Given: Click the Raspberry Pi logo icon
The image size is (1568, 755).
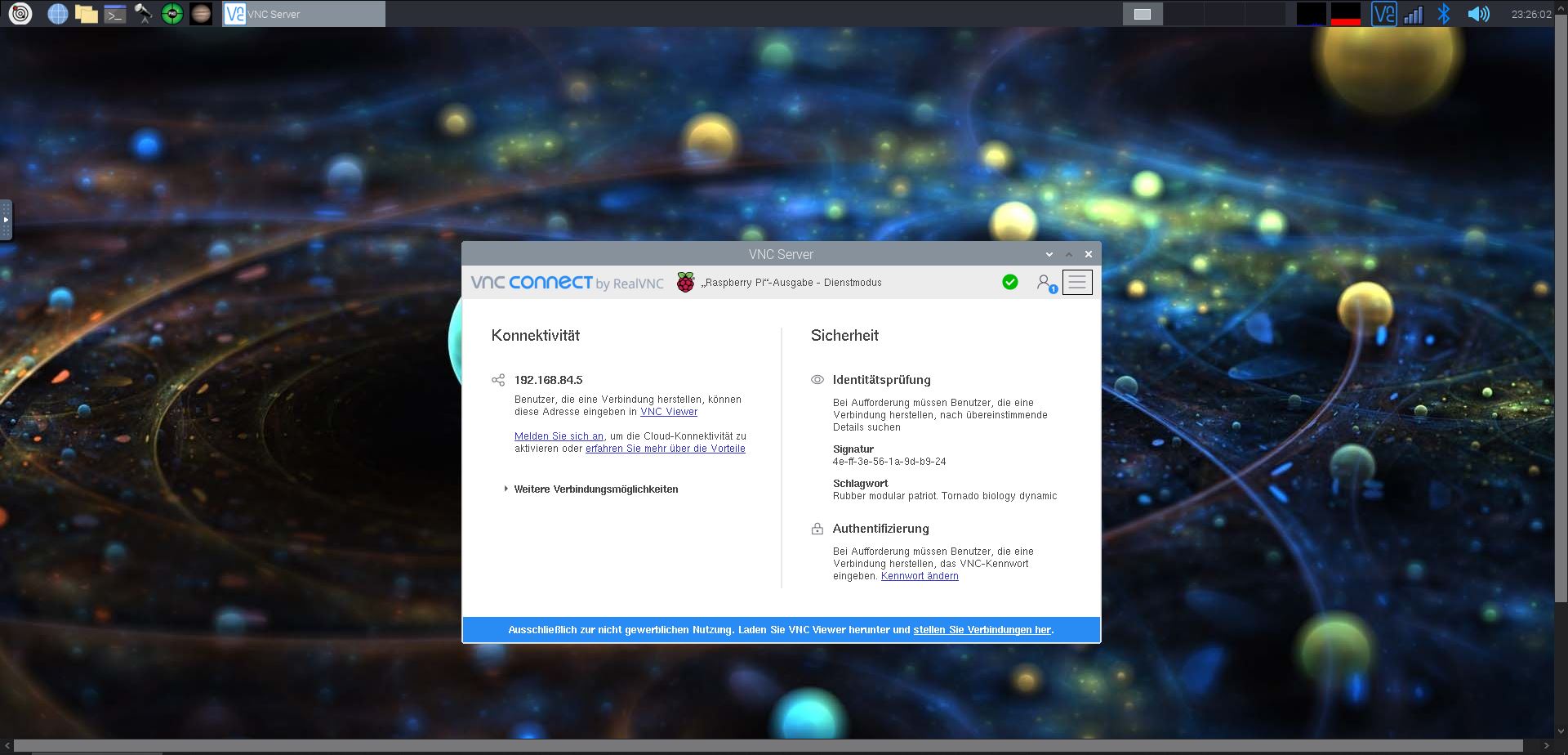Looking at the screenshot, I should (x=685, y=283).
